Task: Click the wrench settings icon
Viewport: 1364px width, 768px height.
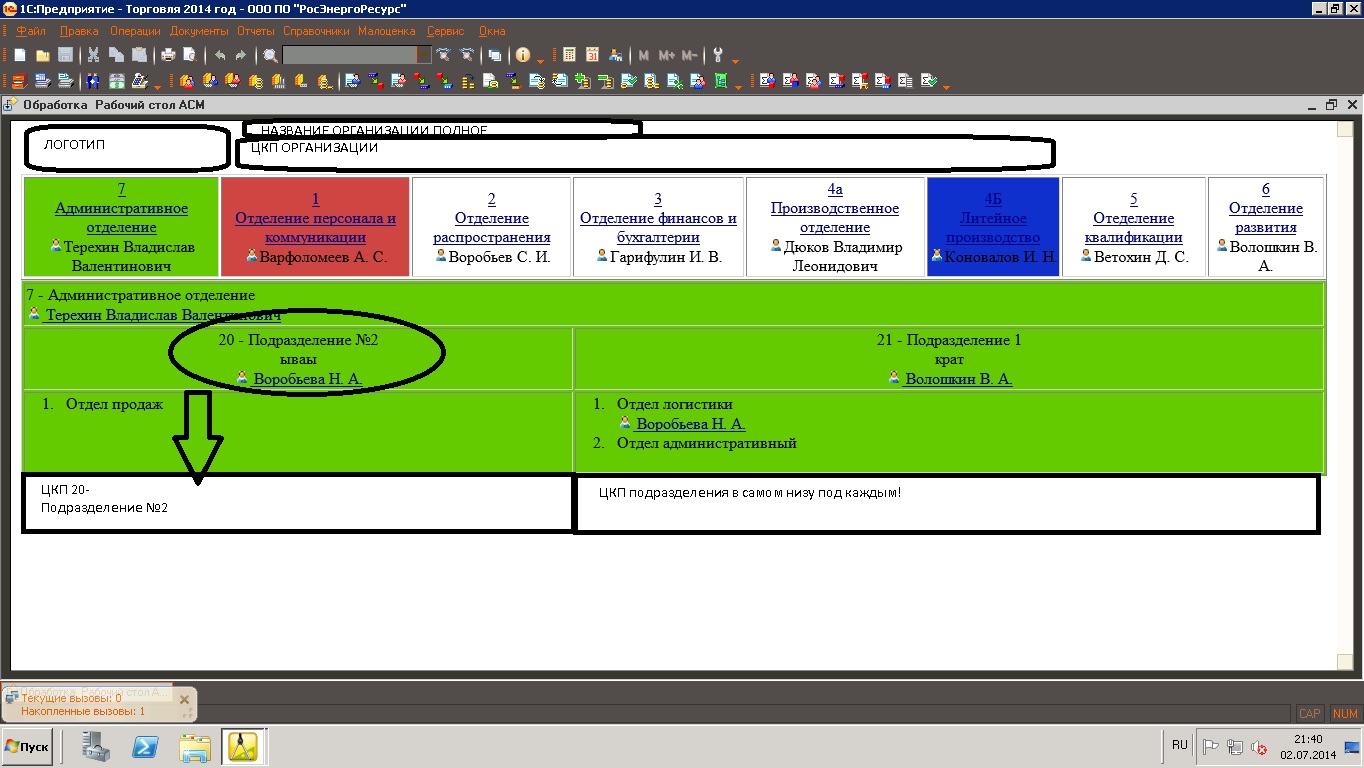Action: [717, 56]
